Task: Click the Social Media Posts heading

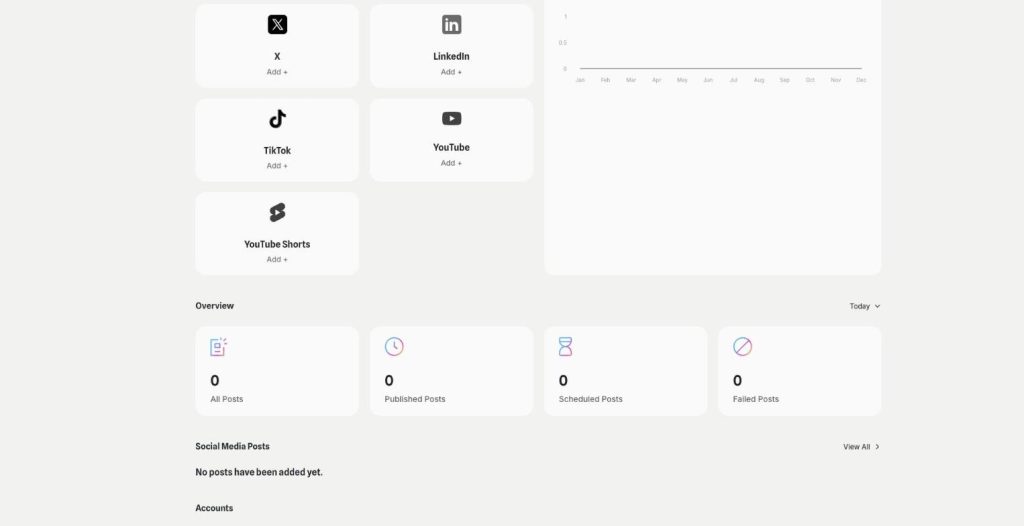Action: coord(232,446)
